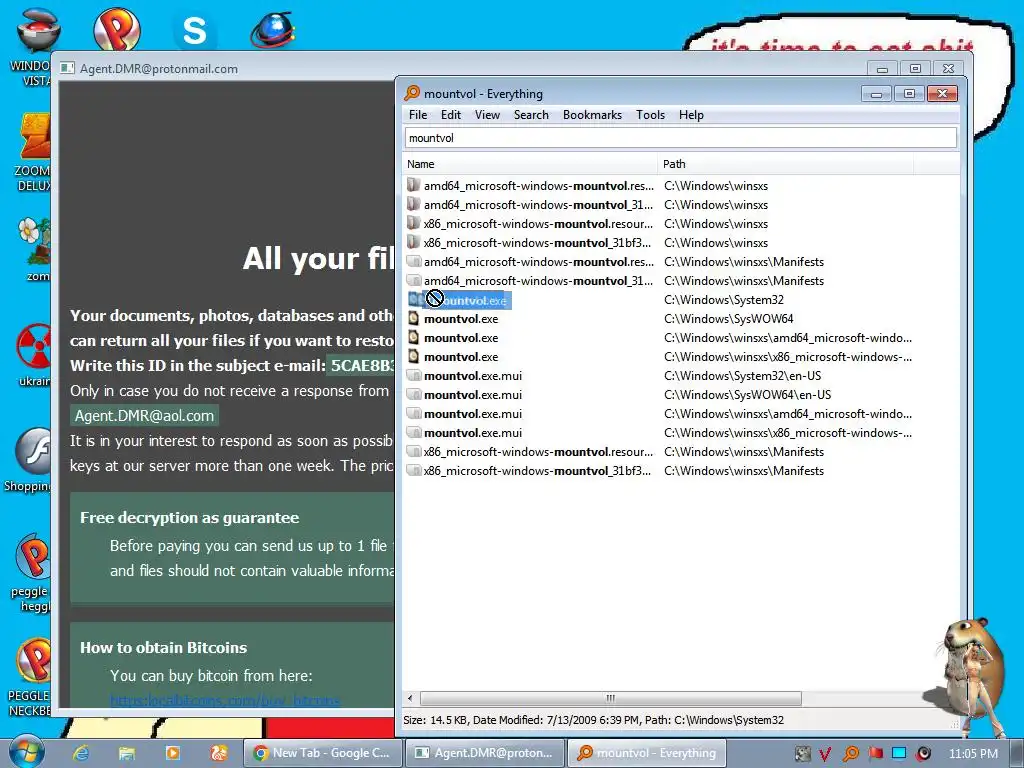Screen dimensions: 1024x768
Task: Open the Tools menu in Everything
Action: coord(650,115)
